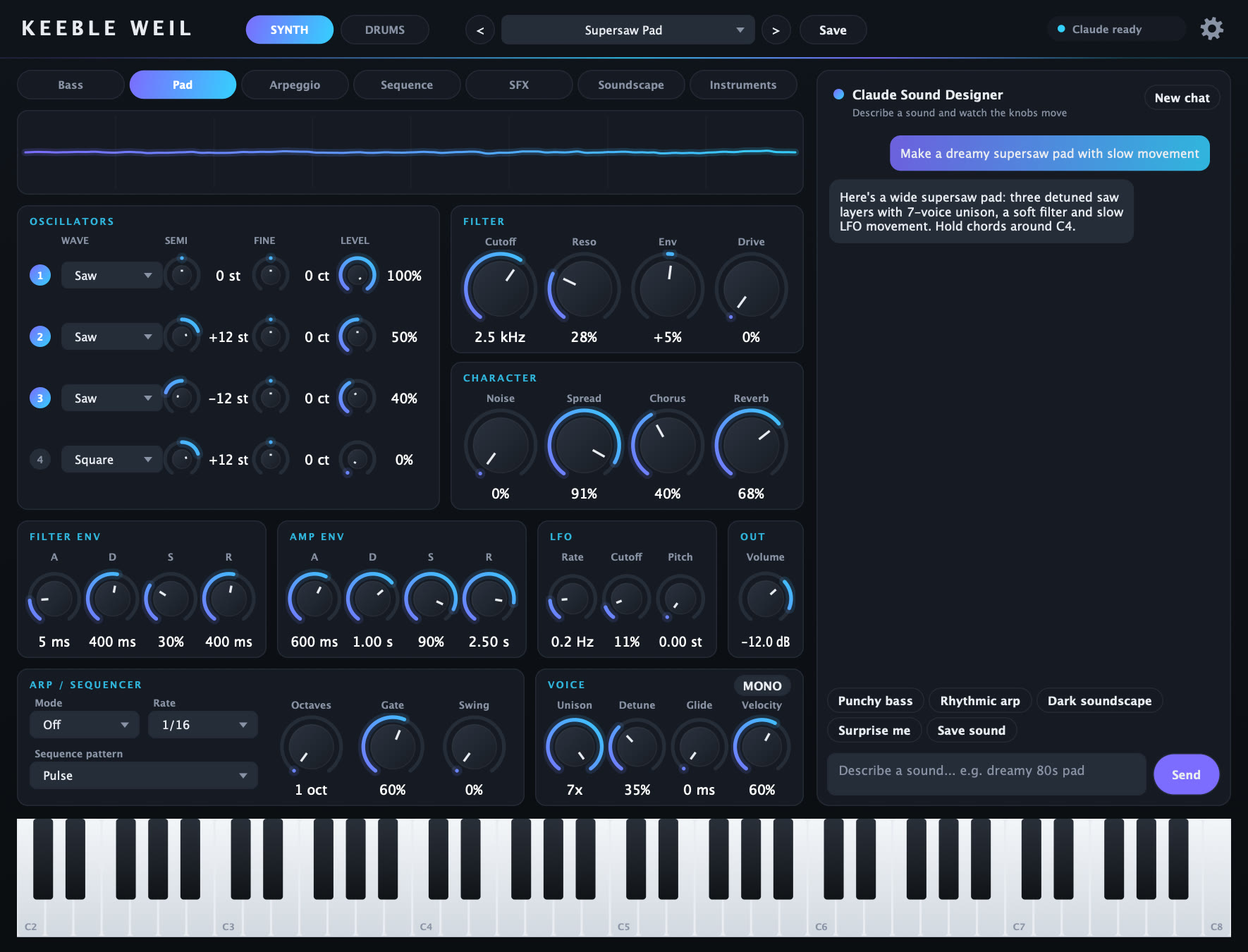Open the Supersaw Pad preset dropdown
The image size is (1248, 952).
pyautogui.click(x=628, y=30)
